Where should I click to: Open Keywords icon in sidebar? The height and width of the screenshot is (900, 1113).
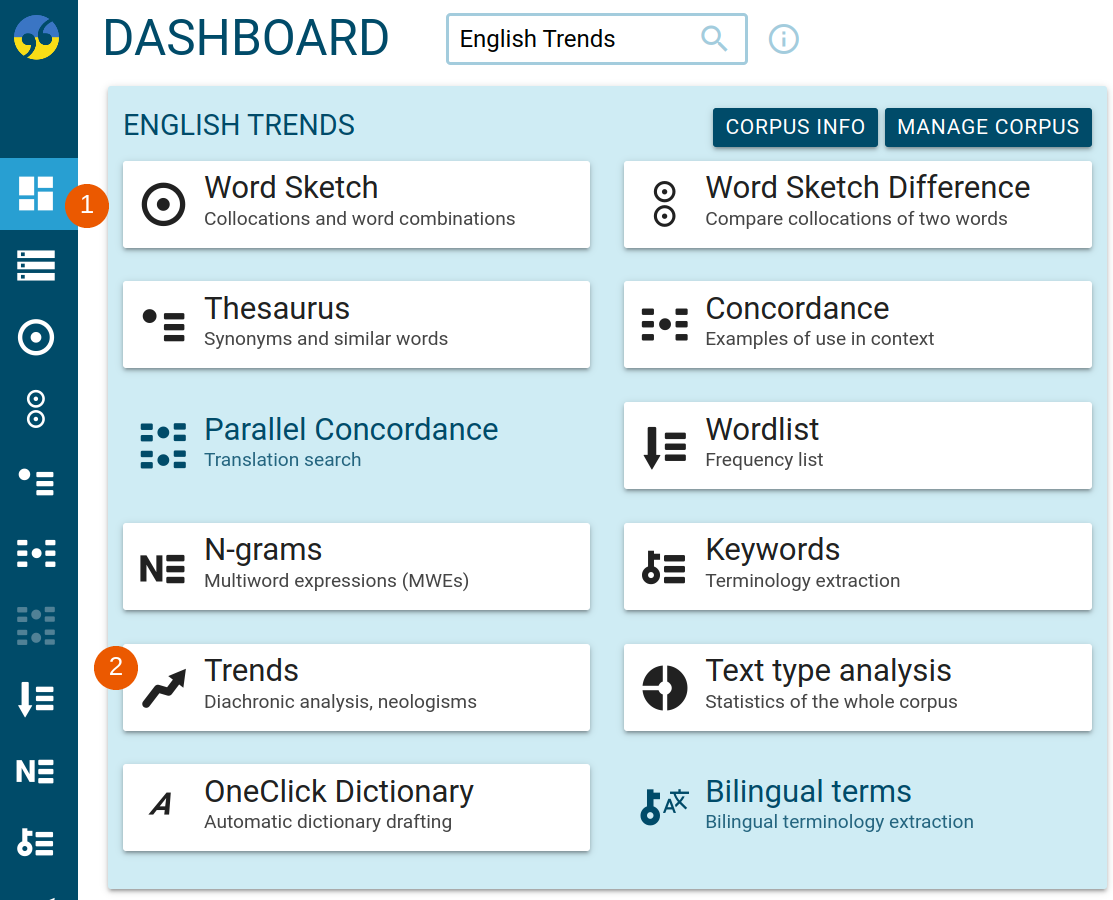point(36,843)
